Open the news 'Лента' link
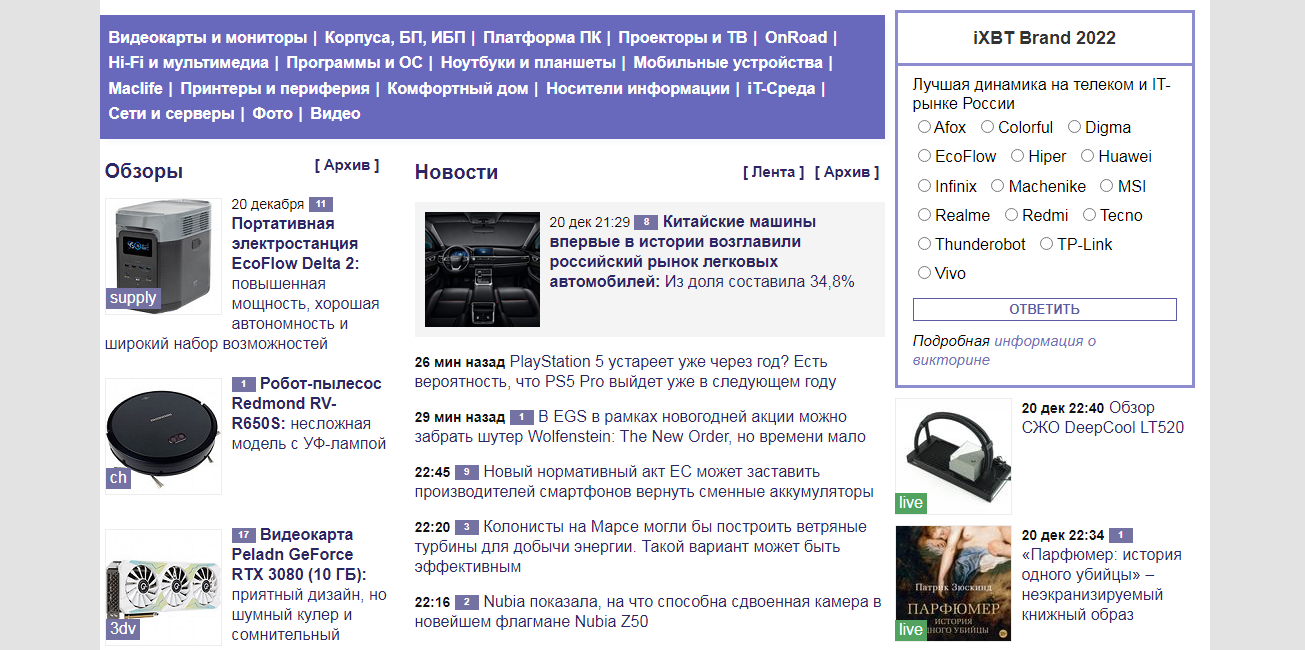This screenshot has width=1305, height=650. coord(773,172)
